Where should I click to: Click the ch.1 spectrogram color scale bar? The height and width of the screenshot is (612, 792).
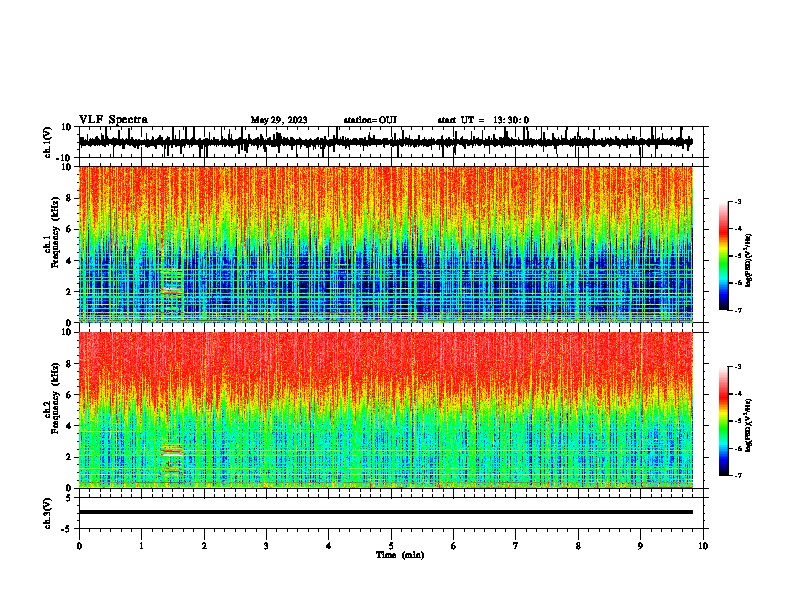724,256
